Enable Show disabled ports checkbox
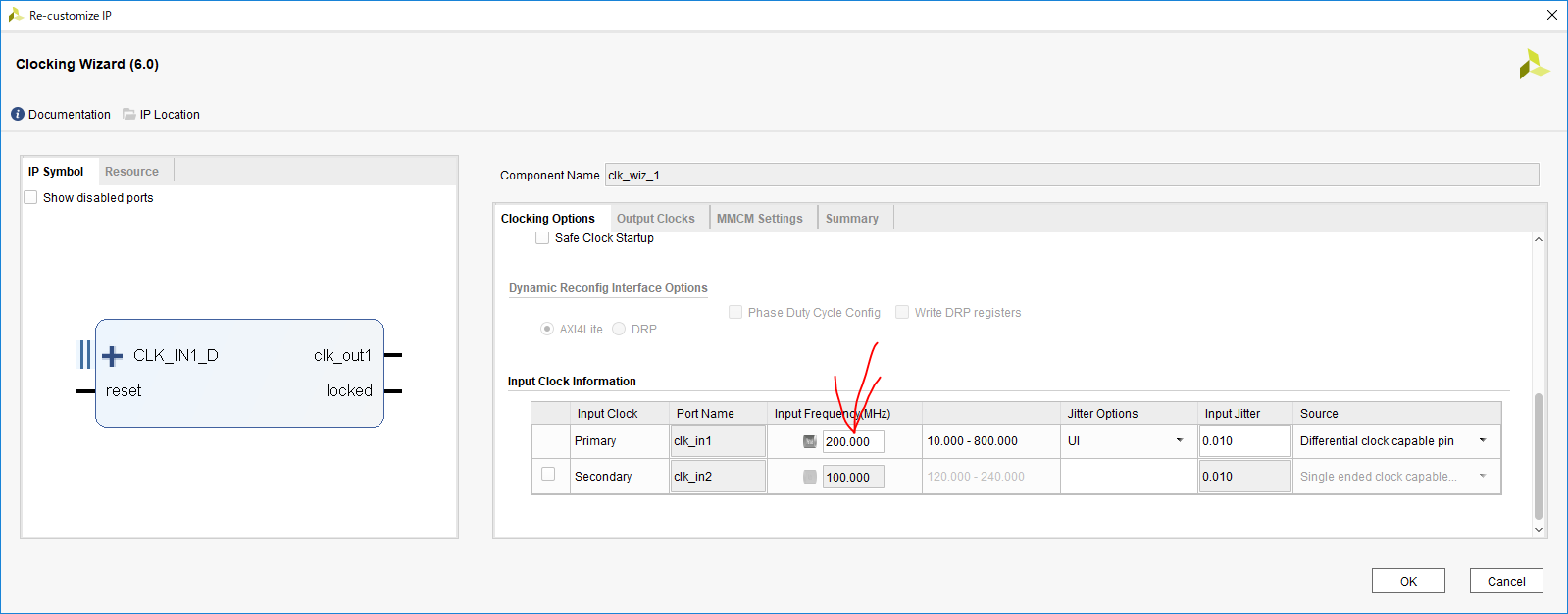Screen dimensions: 1568x614 tap(31, 198)
